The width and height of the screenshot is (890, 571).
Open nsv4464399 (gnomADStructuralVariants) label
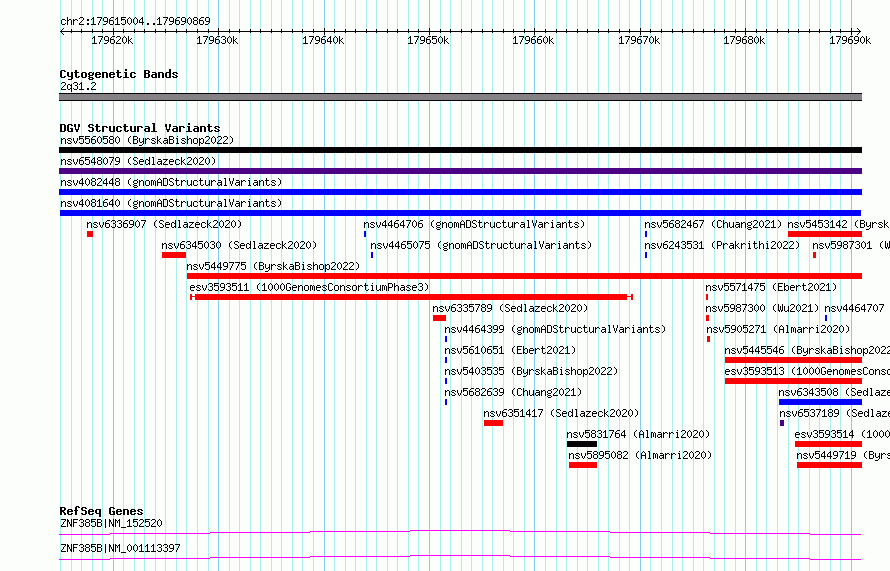click(555, 329)
